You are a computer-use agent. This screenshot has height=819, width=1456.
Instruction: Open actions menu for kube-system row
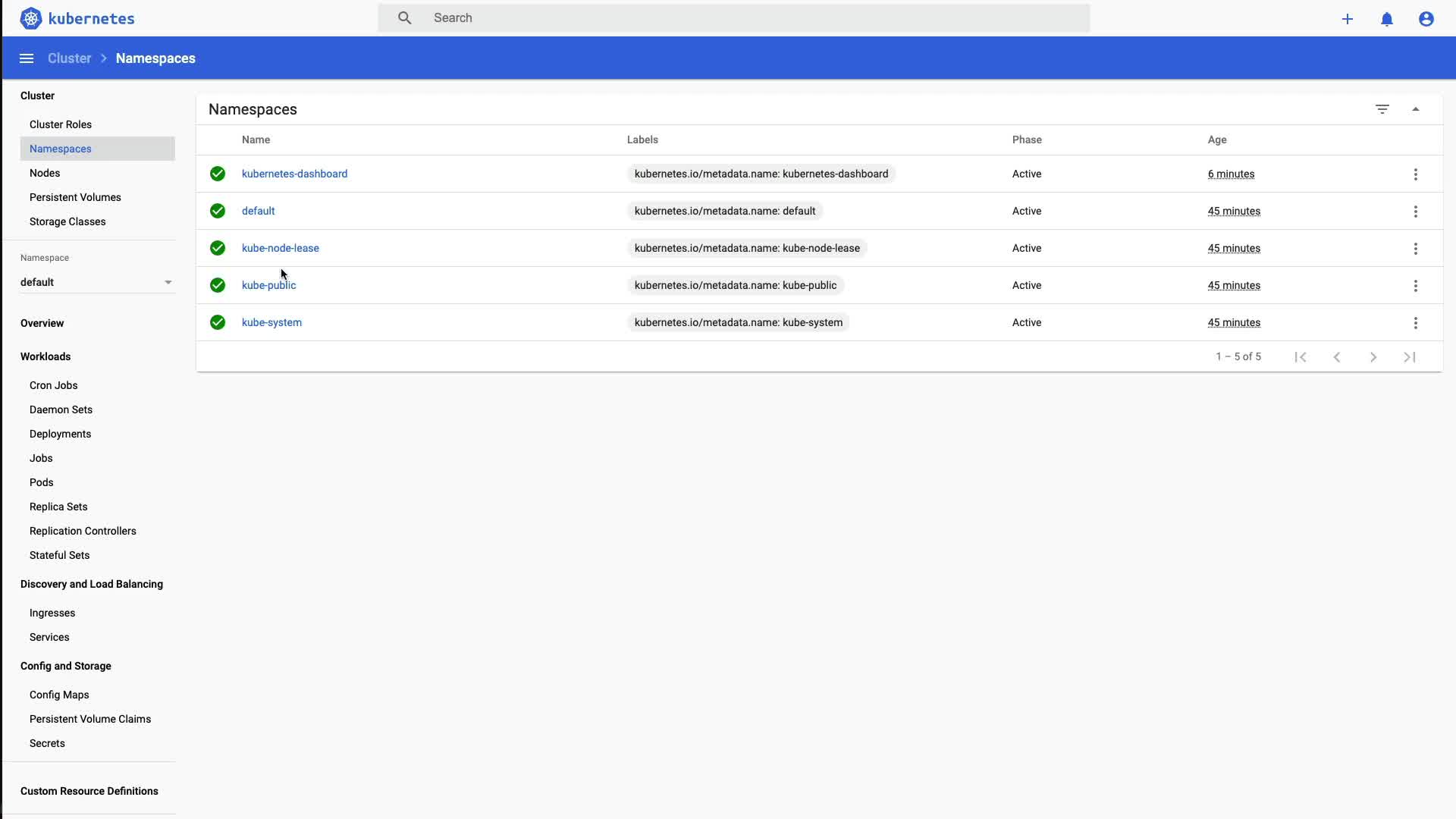(x=1416, y=323)
